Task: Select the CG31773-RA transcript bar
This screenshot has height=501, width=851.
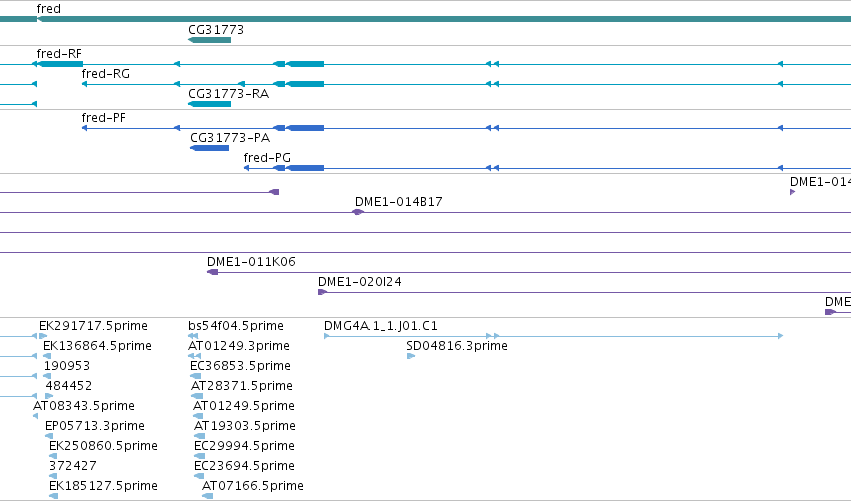Action: pos(209,104)
